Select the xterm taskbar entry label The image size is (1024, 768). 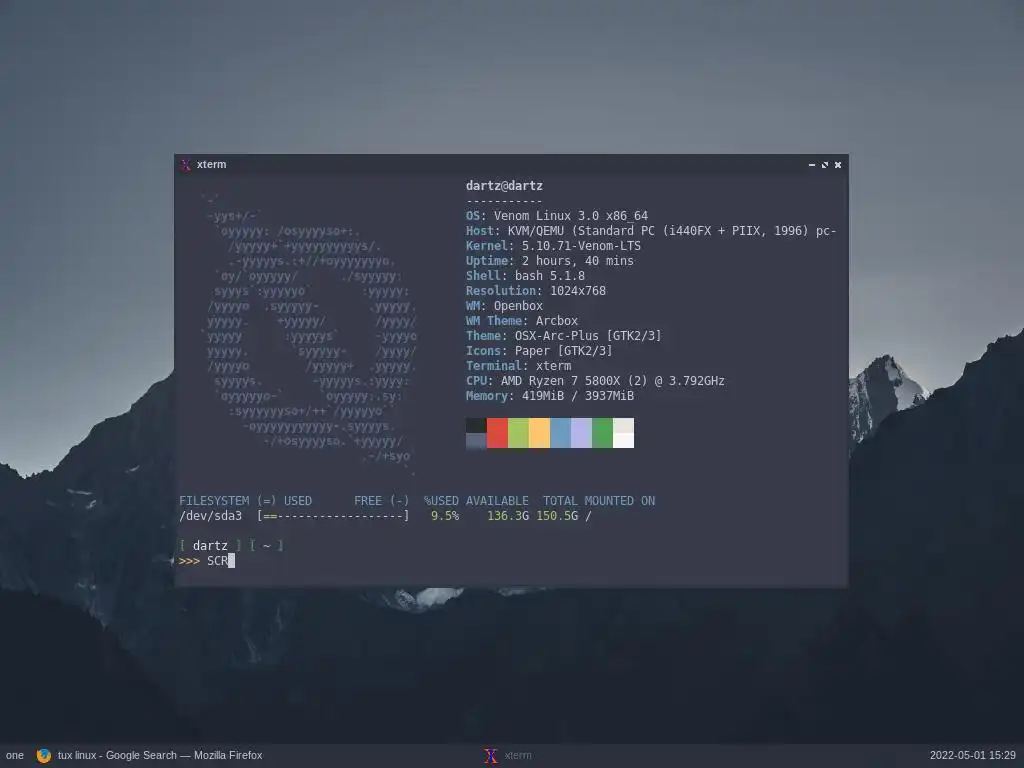(518, 756)
